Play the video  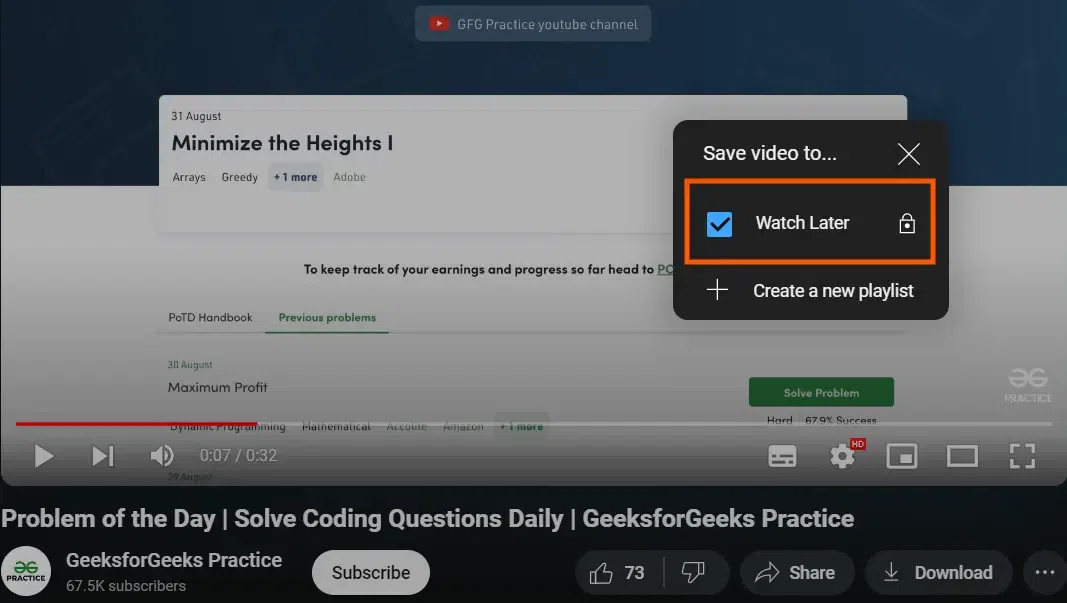[x=44, y=456]
